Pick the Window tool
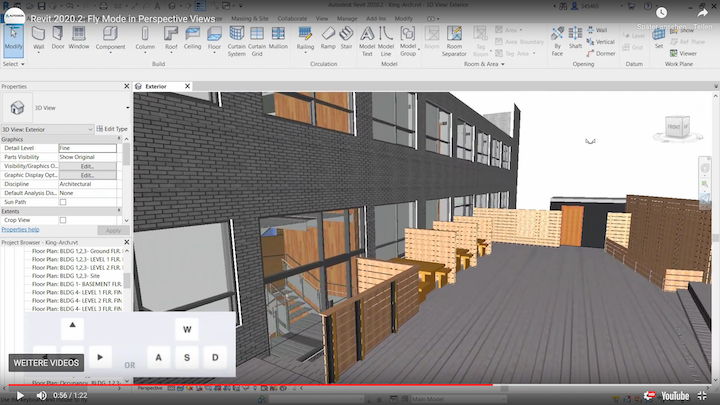Screen dimensions: 720x405 [79, 38]
